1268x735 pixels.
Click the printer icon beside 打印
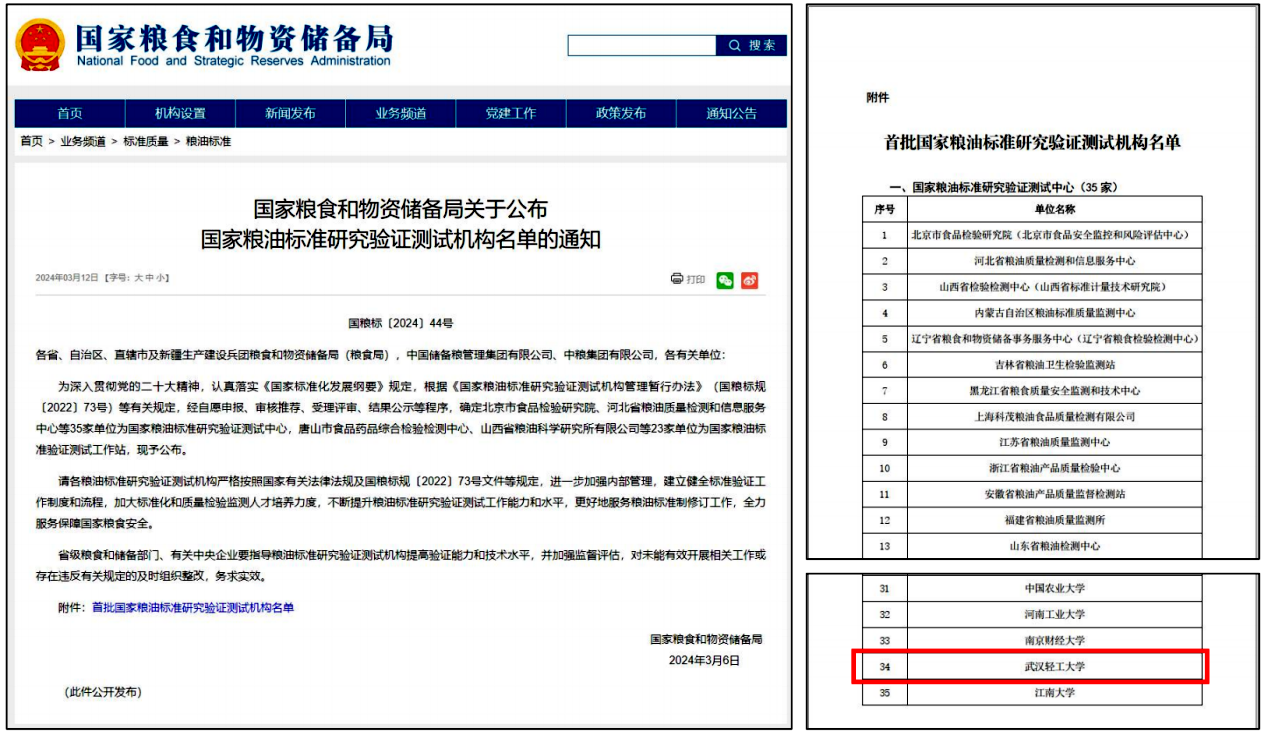click(x=677, y=279)
